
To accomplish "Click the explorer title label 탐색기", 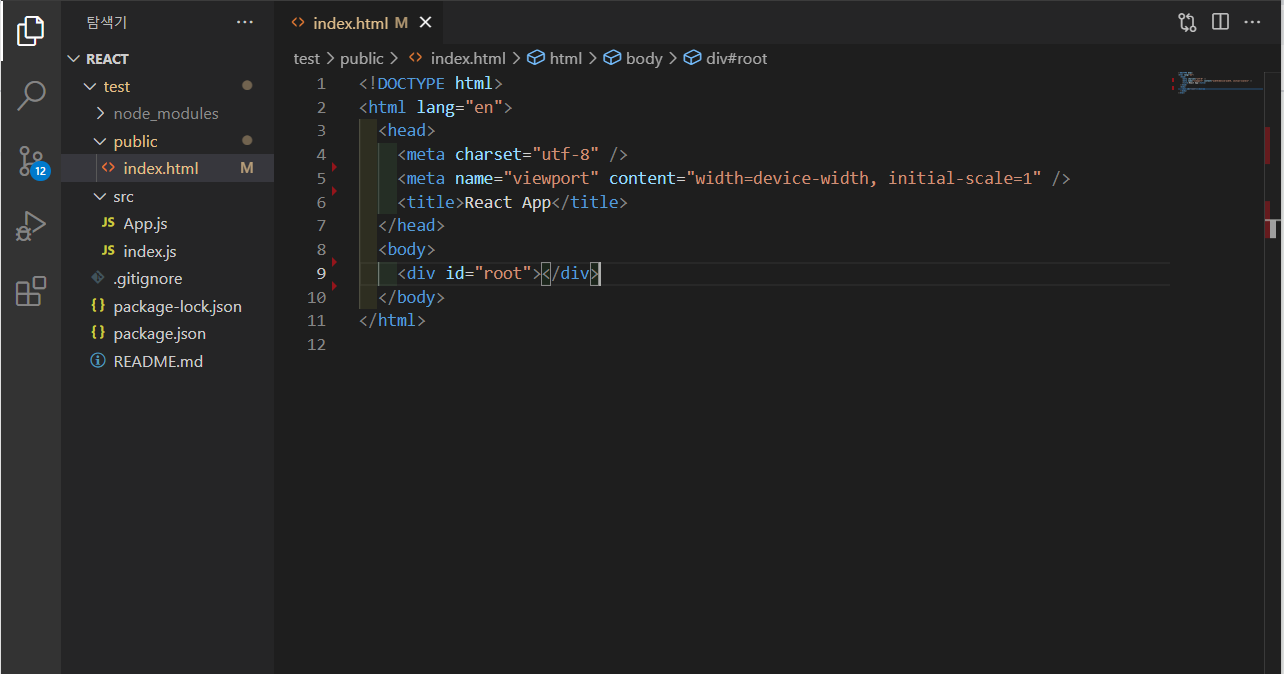I will [106, 22].
